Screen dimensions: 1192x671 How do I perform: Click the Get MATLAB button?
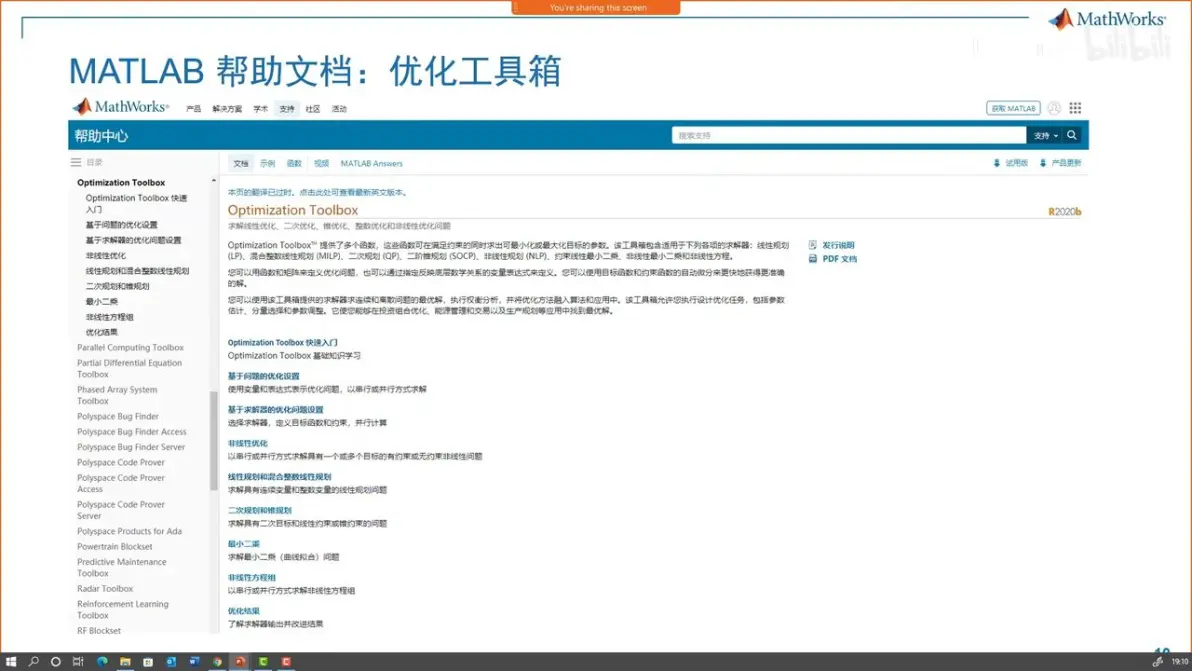tap(1013, 108)
